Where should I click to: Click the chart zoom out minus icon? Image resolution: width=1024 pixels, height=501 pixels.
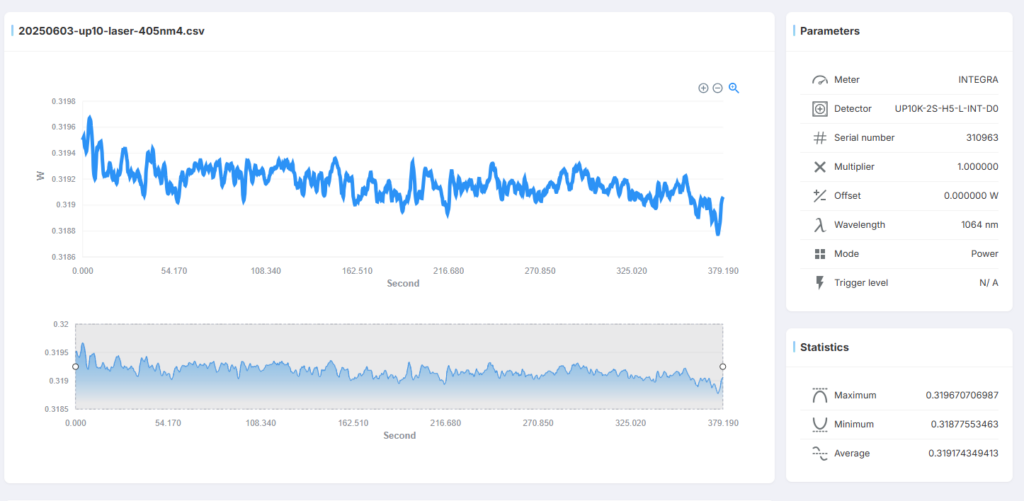tap(717, 88)
